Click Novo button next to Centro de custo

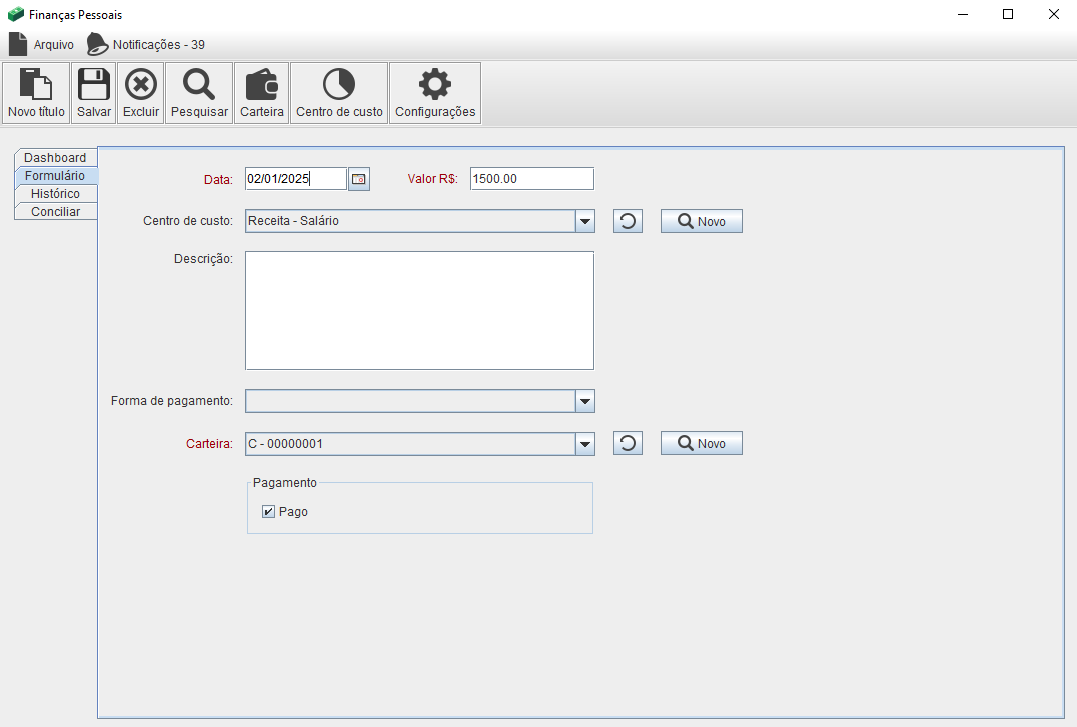pyautogui.click(x=701, y=221)
